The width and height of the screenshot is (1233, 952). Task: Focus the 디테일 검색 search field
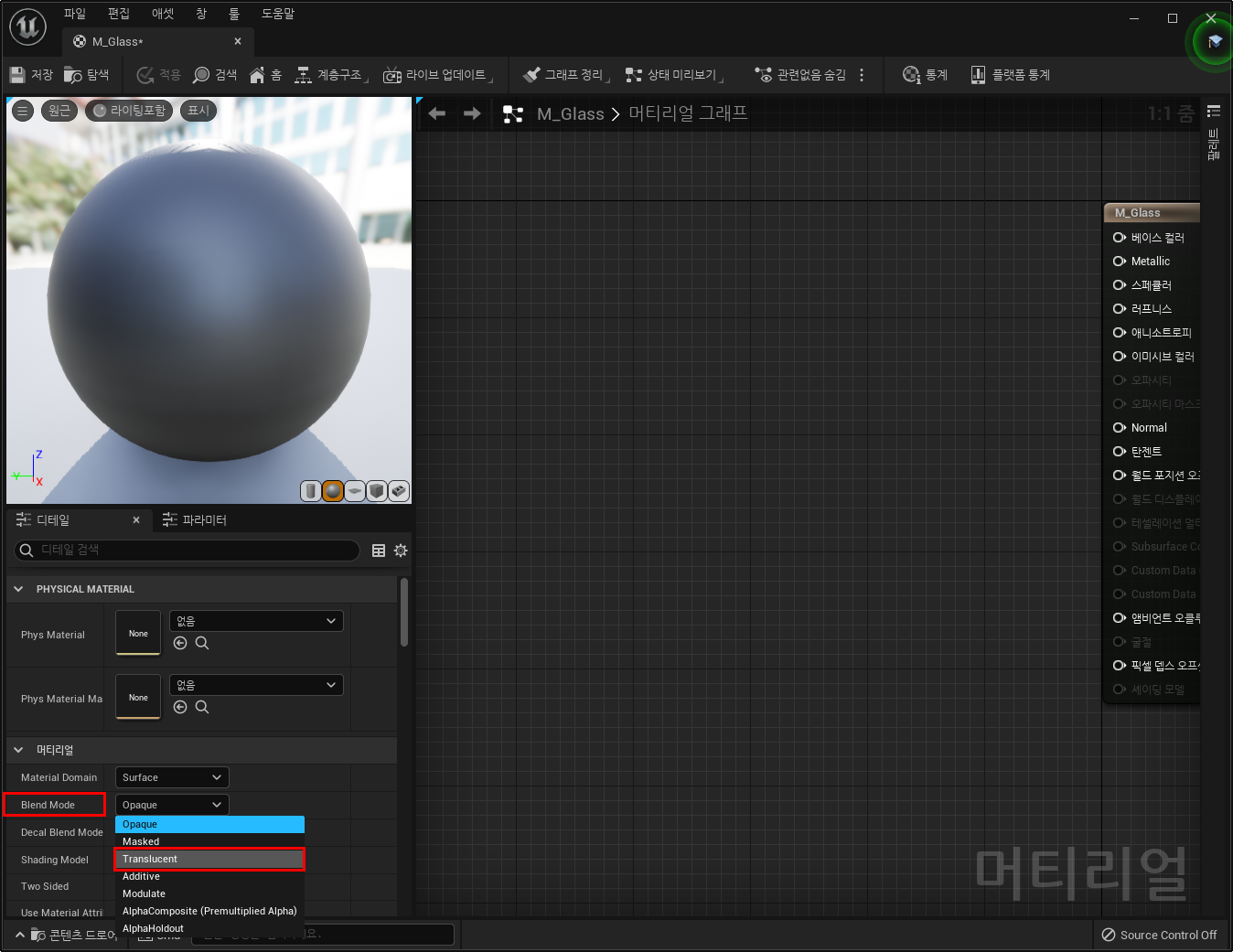click(187, 550)
